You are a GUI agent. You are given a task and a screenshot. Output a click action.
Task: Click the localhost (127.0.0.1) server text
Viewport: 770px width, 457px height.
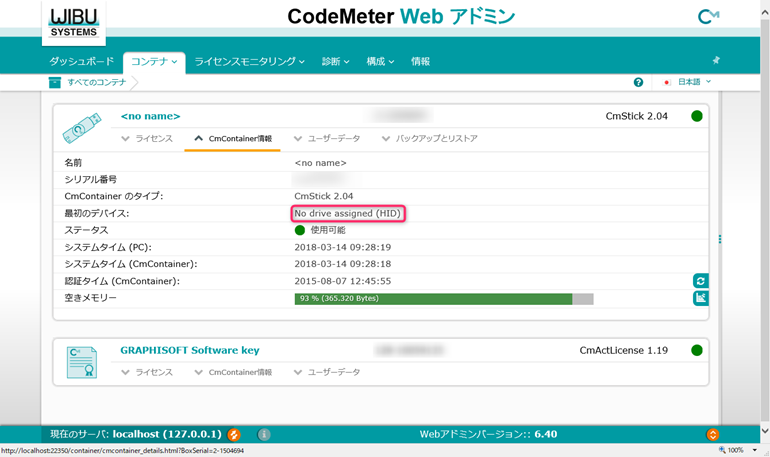(x=167, y=434)
